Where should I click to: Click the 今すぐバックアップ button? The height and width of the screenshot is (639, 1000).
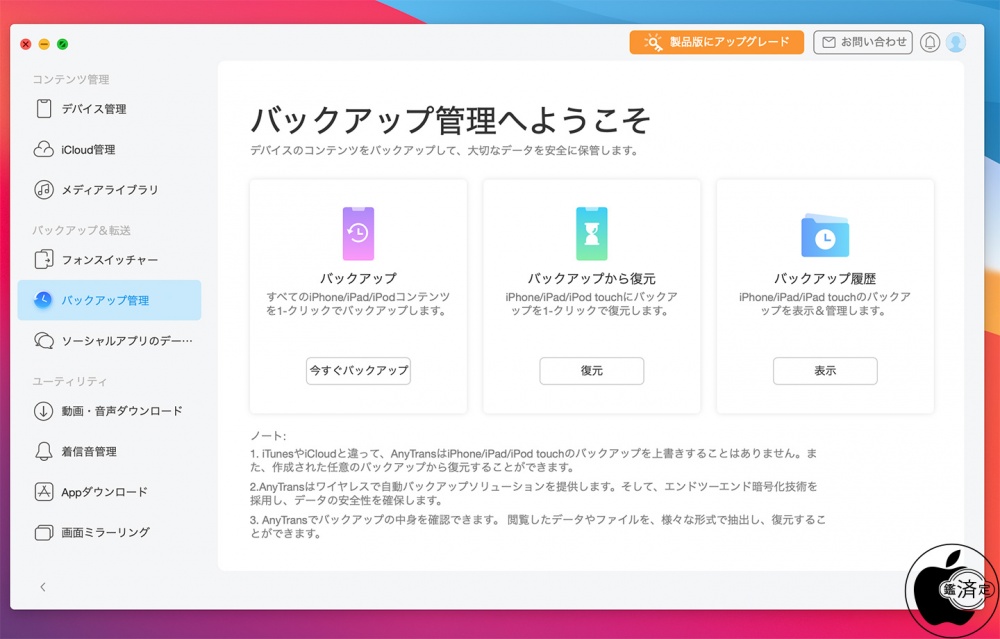tap(358, 371)
